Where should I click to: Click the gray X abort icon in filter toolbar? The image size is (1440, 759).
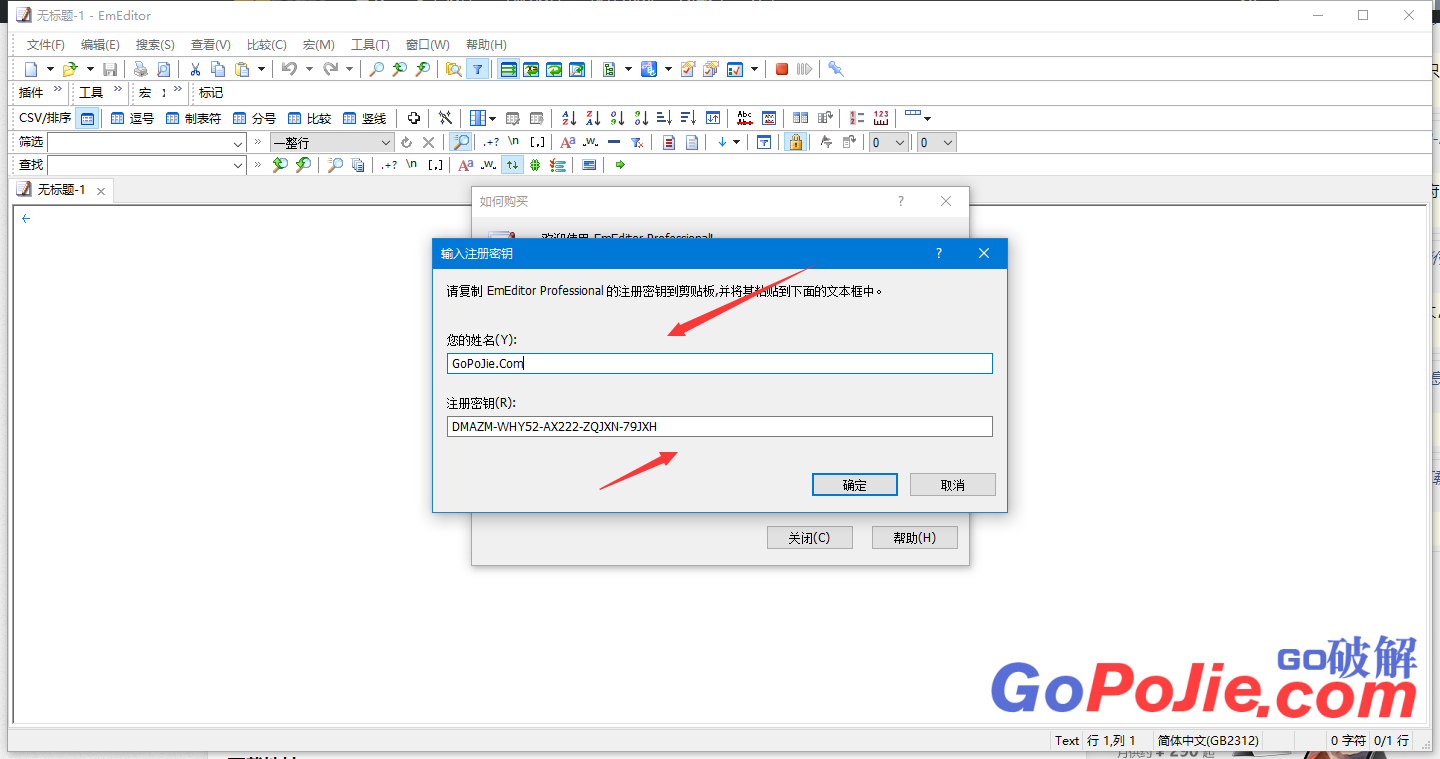[x=428, y=142]
